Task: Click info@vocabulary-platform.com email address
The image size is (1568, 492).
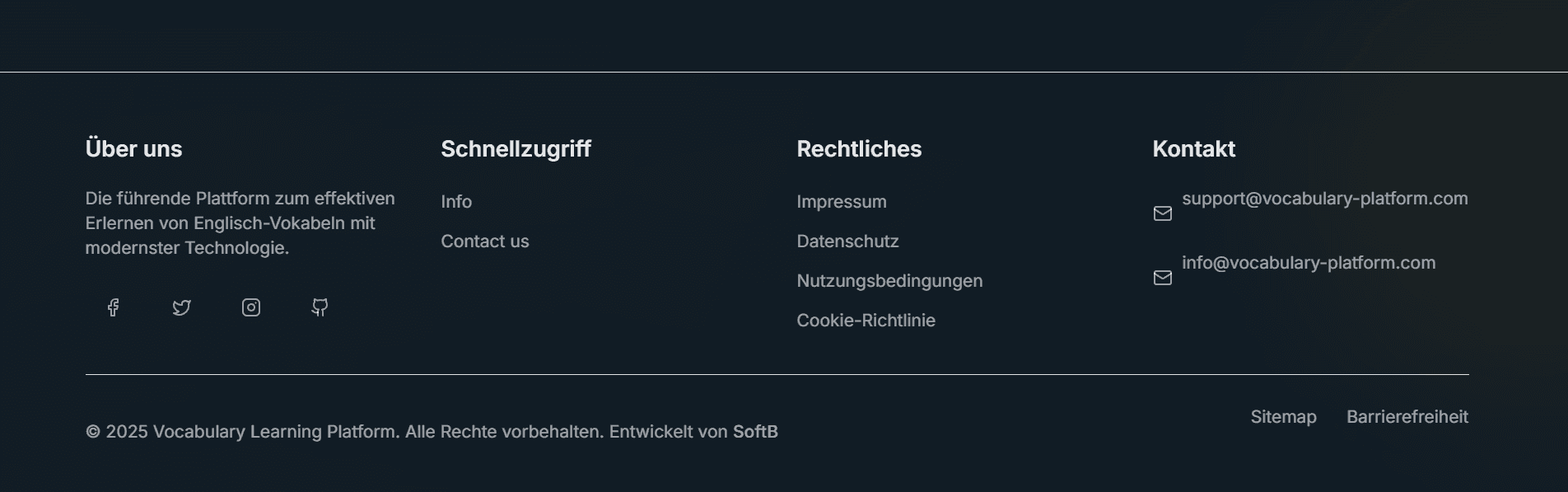Action: (1308, 263)
